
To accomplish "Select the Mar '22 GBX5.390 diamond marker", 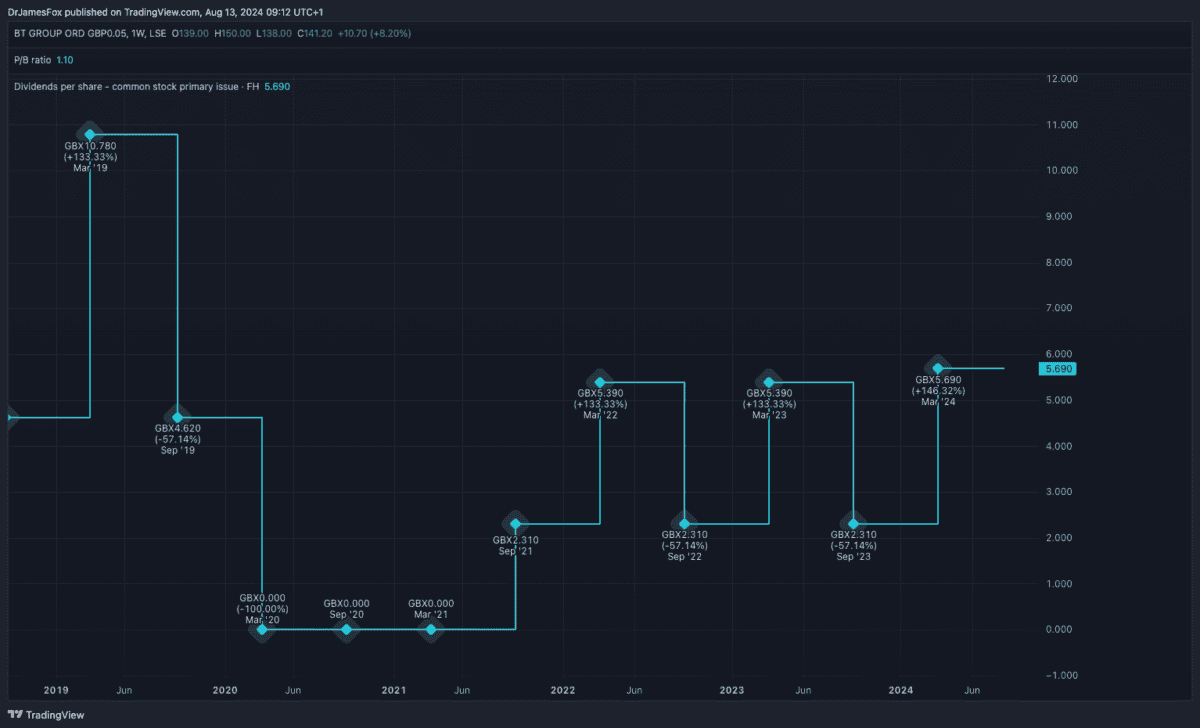I will pos(600,382).
